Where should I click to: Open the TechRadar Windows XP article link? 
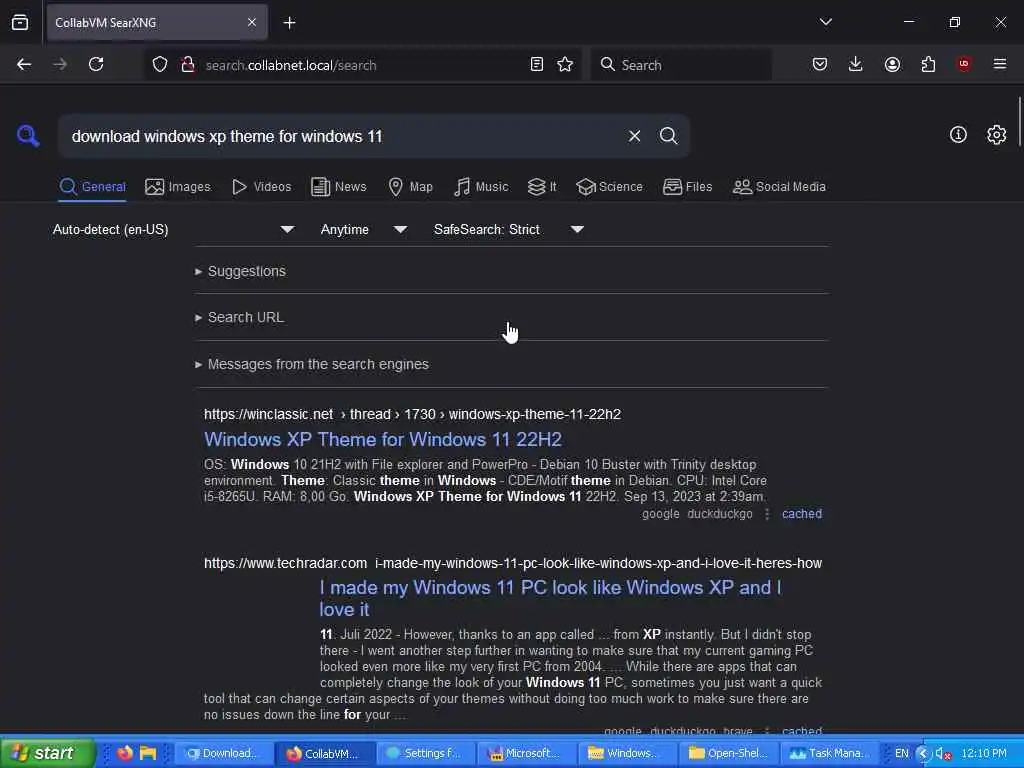pyautogui.click(x=550, y=598)
